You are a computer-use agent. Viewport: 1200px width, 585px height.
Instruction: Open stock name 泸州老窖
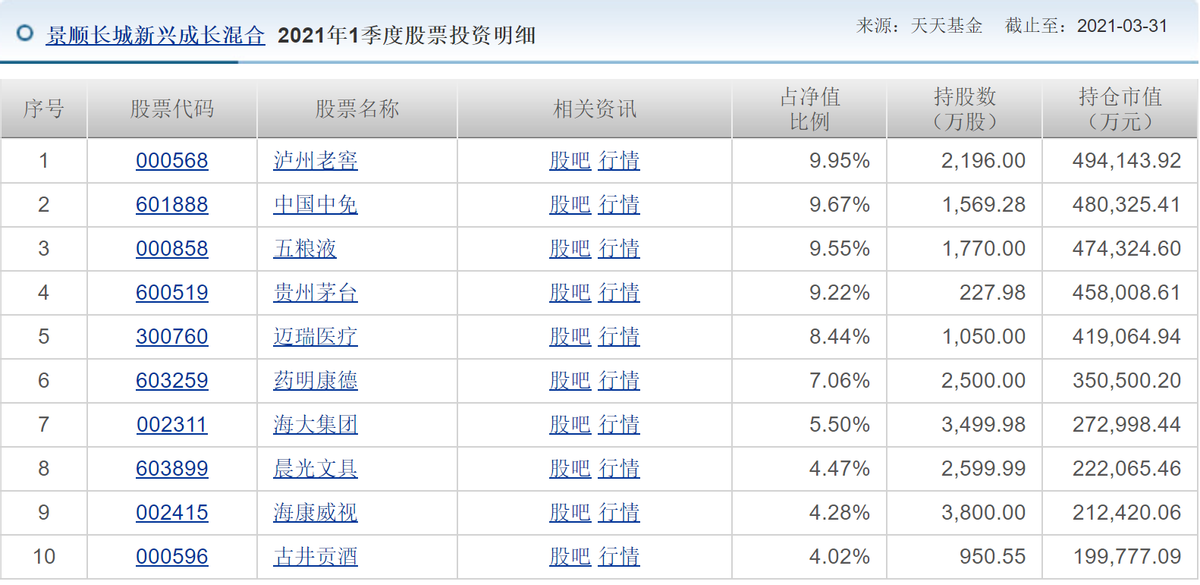316,161
